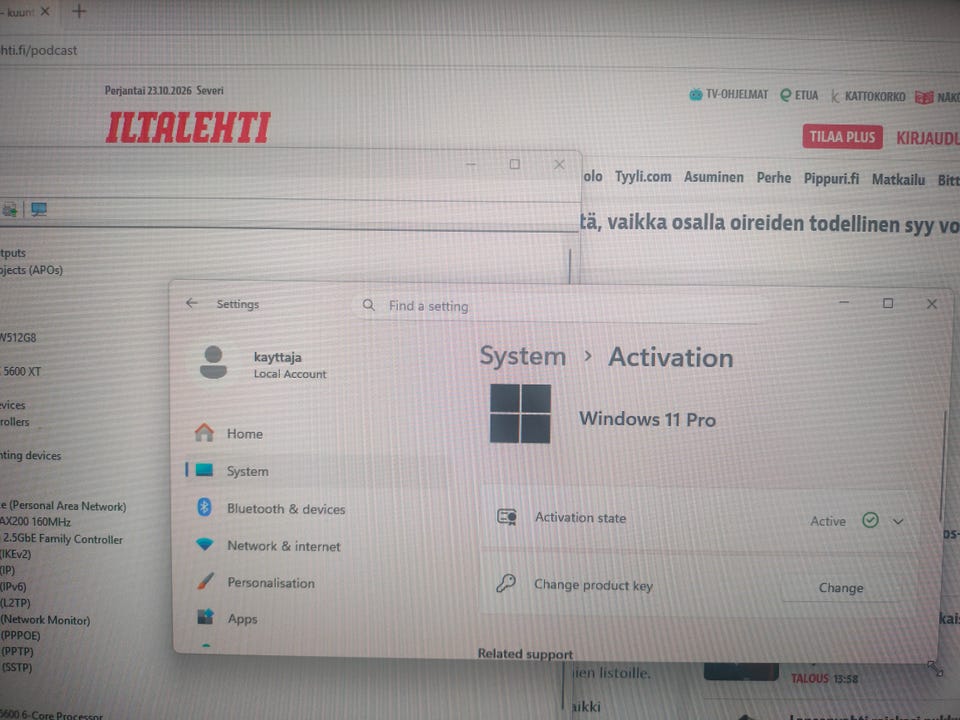Click the TILAA PLUS button

pos(842,137)
